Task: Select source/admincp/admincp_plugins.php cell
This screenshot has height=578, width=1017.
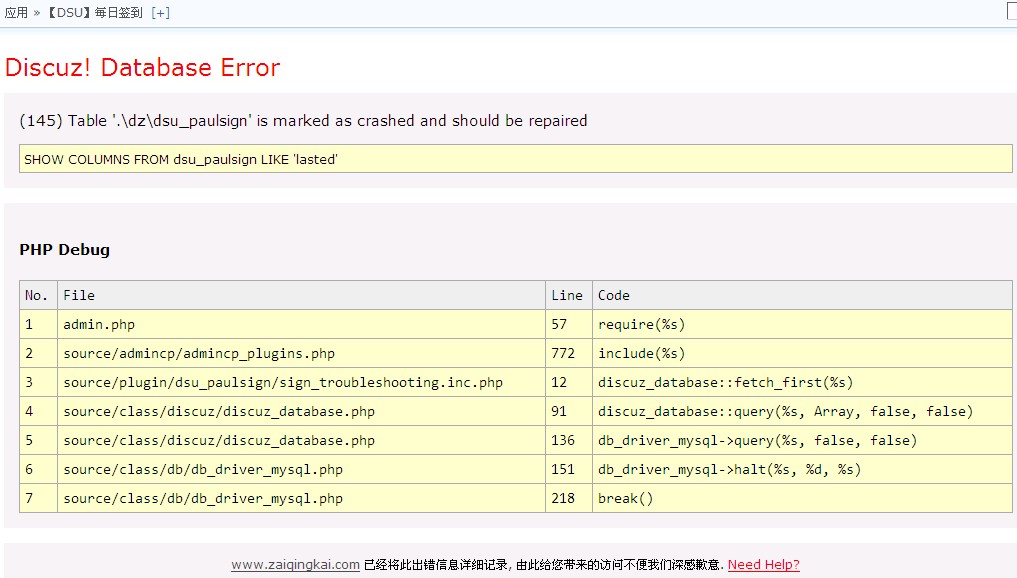Action: 302,354
